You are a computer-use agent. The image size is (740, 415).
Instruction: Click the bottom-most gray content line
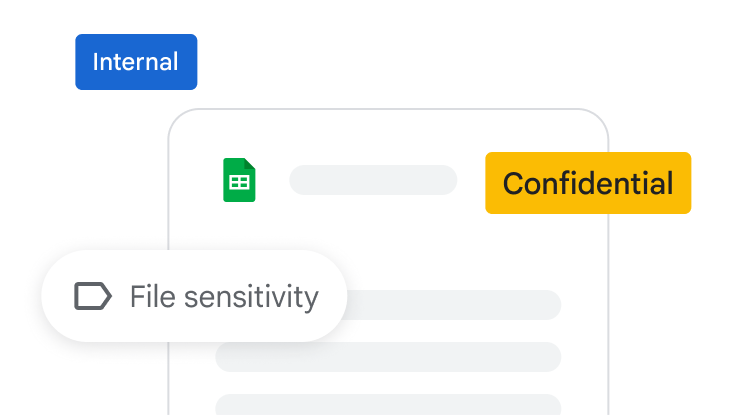click(x=388, y=404)
